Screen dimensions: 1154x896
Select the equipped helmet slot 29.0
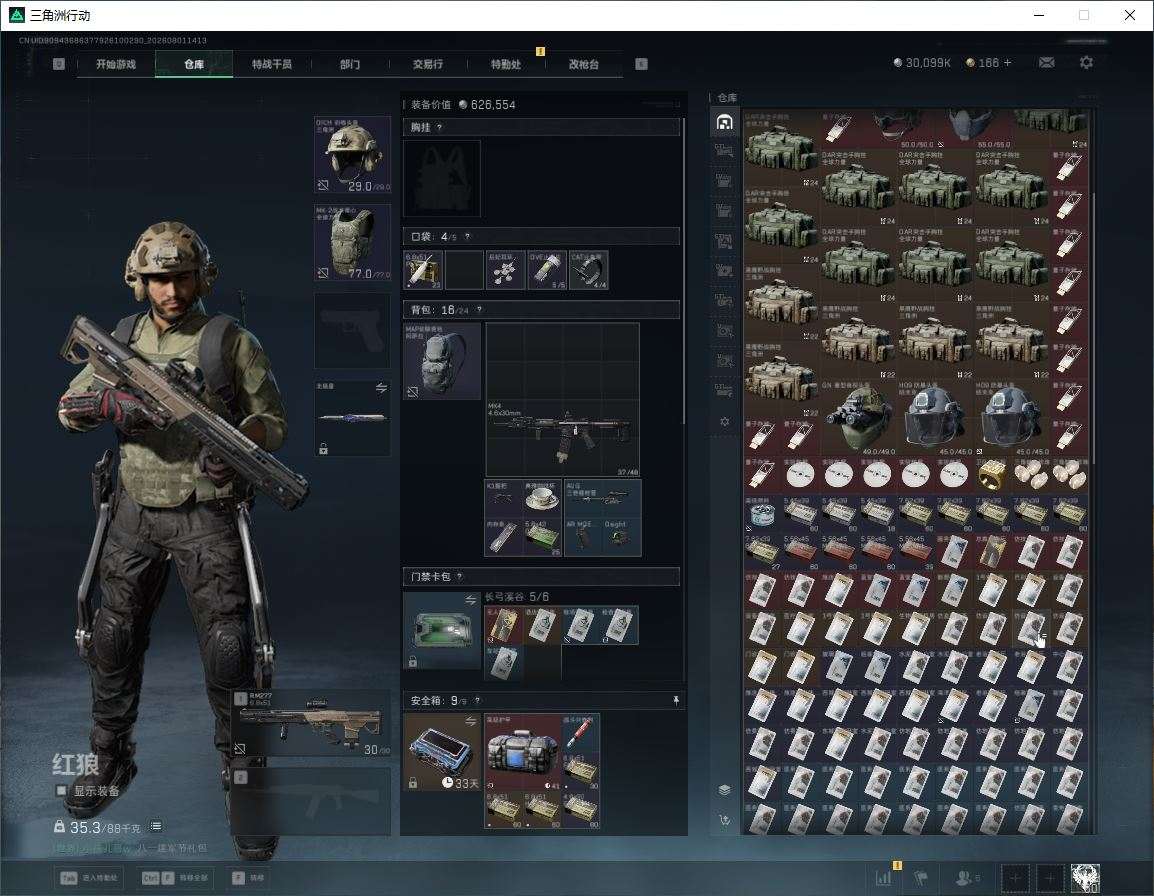pyautogui.click(x=353, y=155)
